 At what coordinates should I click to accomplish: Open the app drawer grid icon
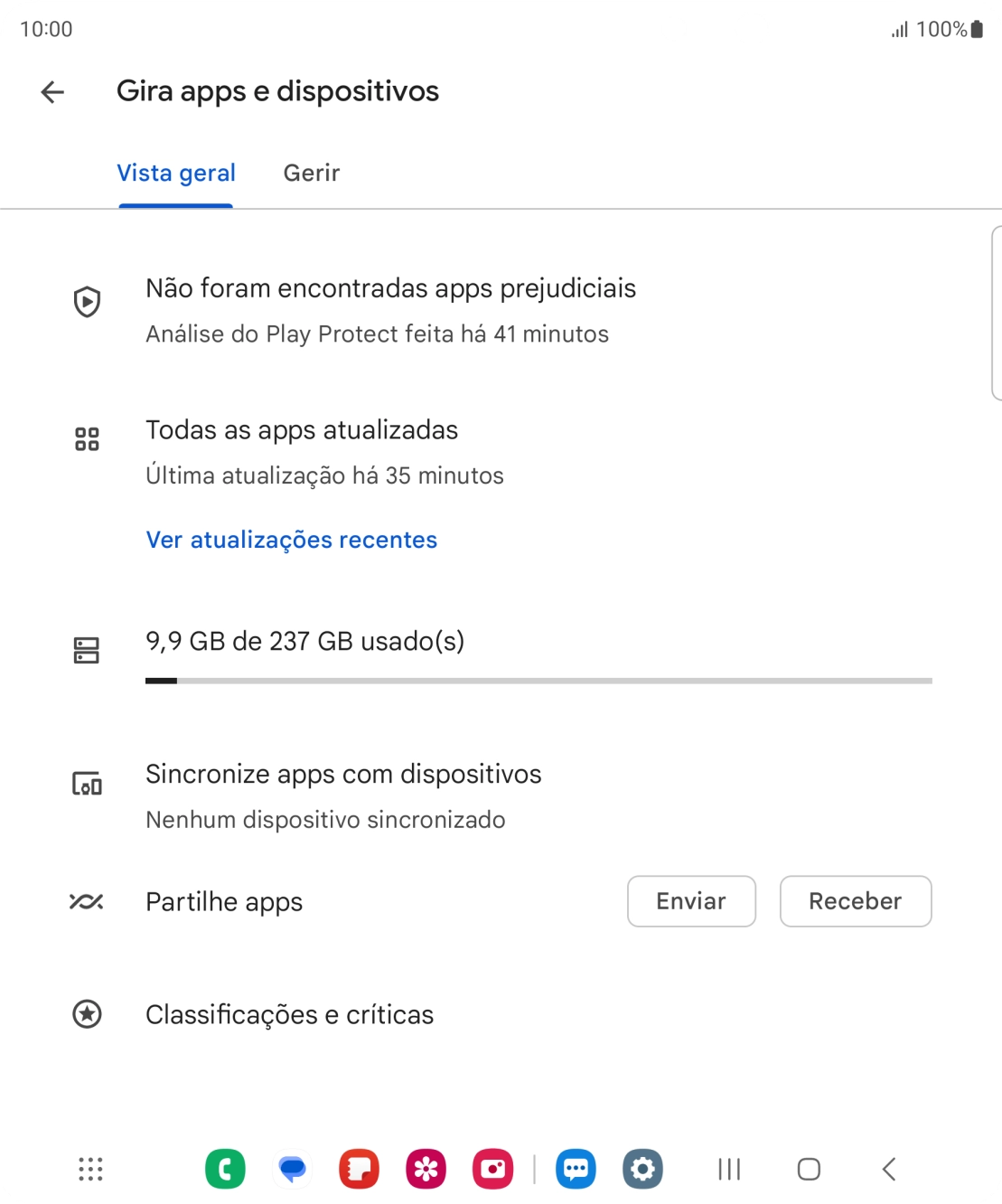(x=90, y=1169)
